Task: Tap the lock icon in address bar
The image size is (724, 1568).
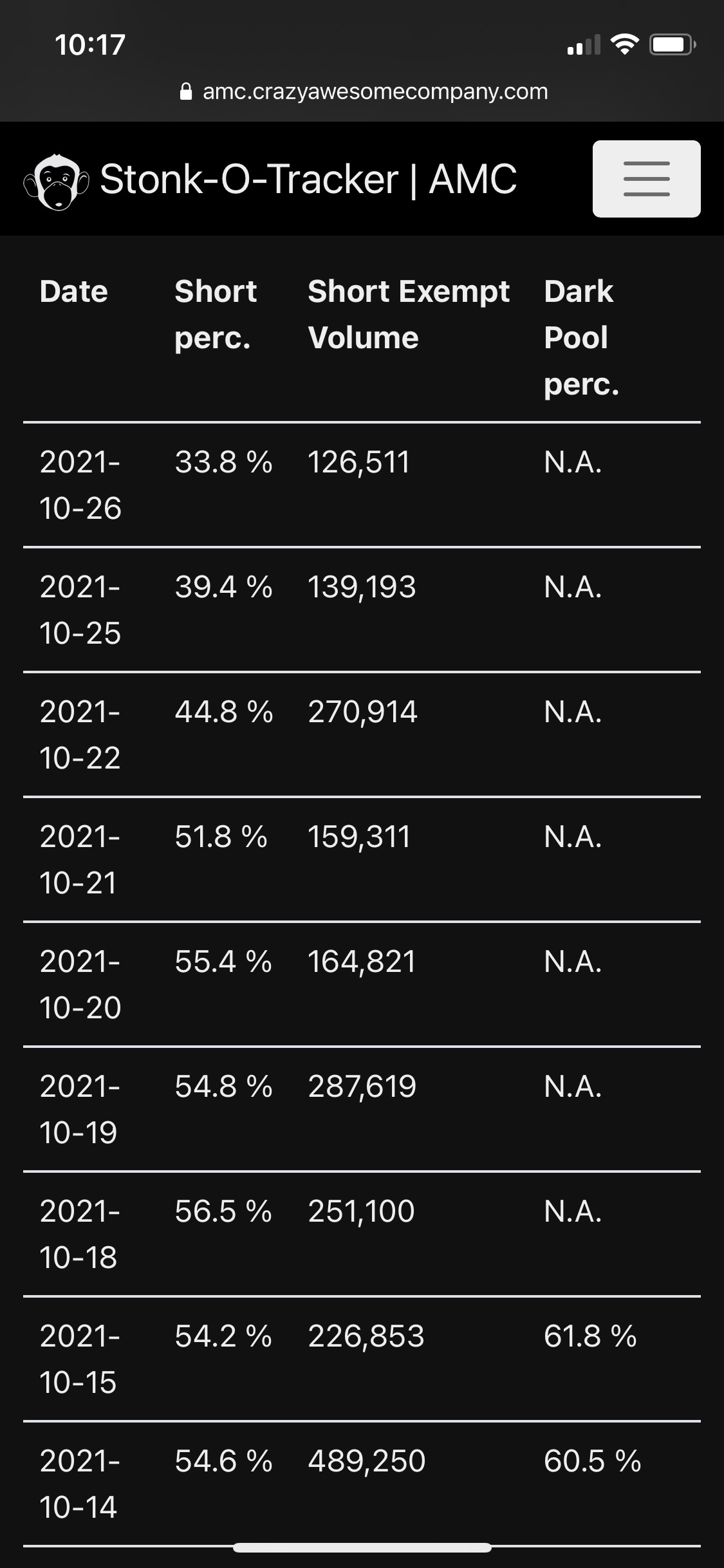Action: click(186, 92)
